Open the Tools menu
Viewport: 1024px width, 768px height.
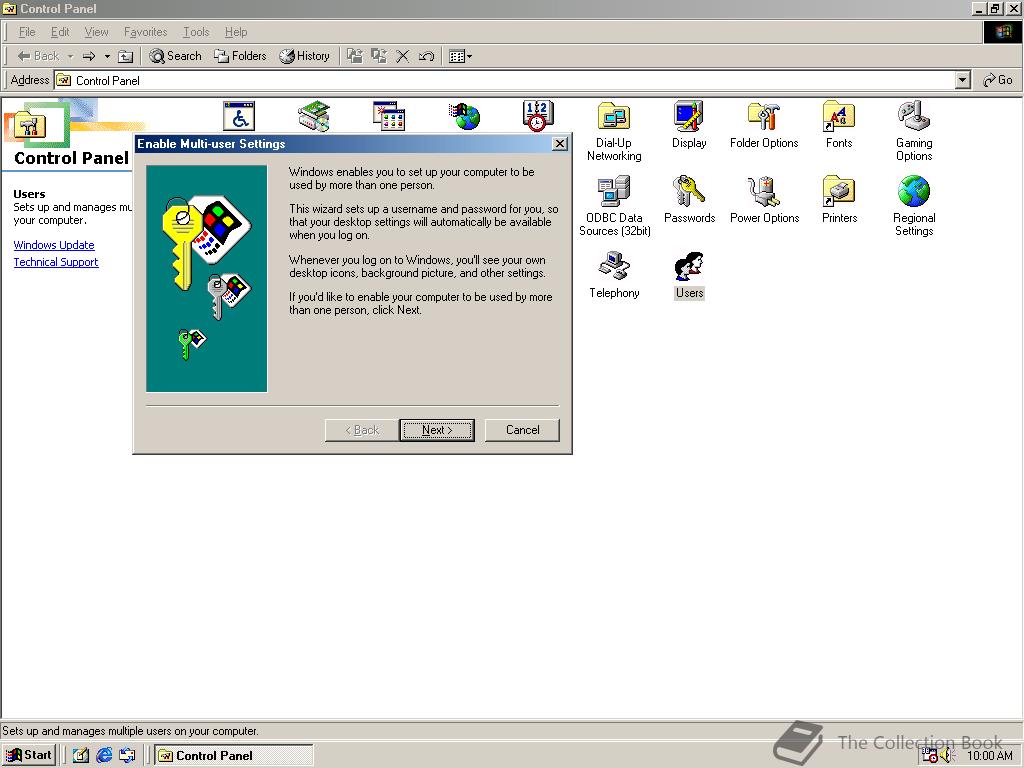[196, 32]
